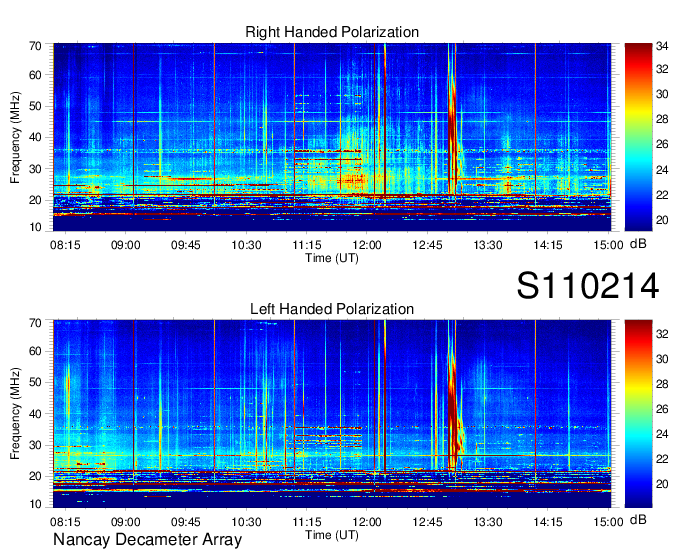
Task: Click the 11:15 time tick under Right Handed plot
Action: click(x=307, y=245)
